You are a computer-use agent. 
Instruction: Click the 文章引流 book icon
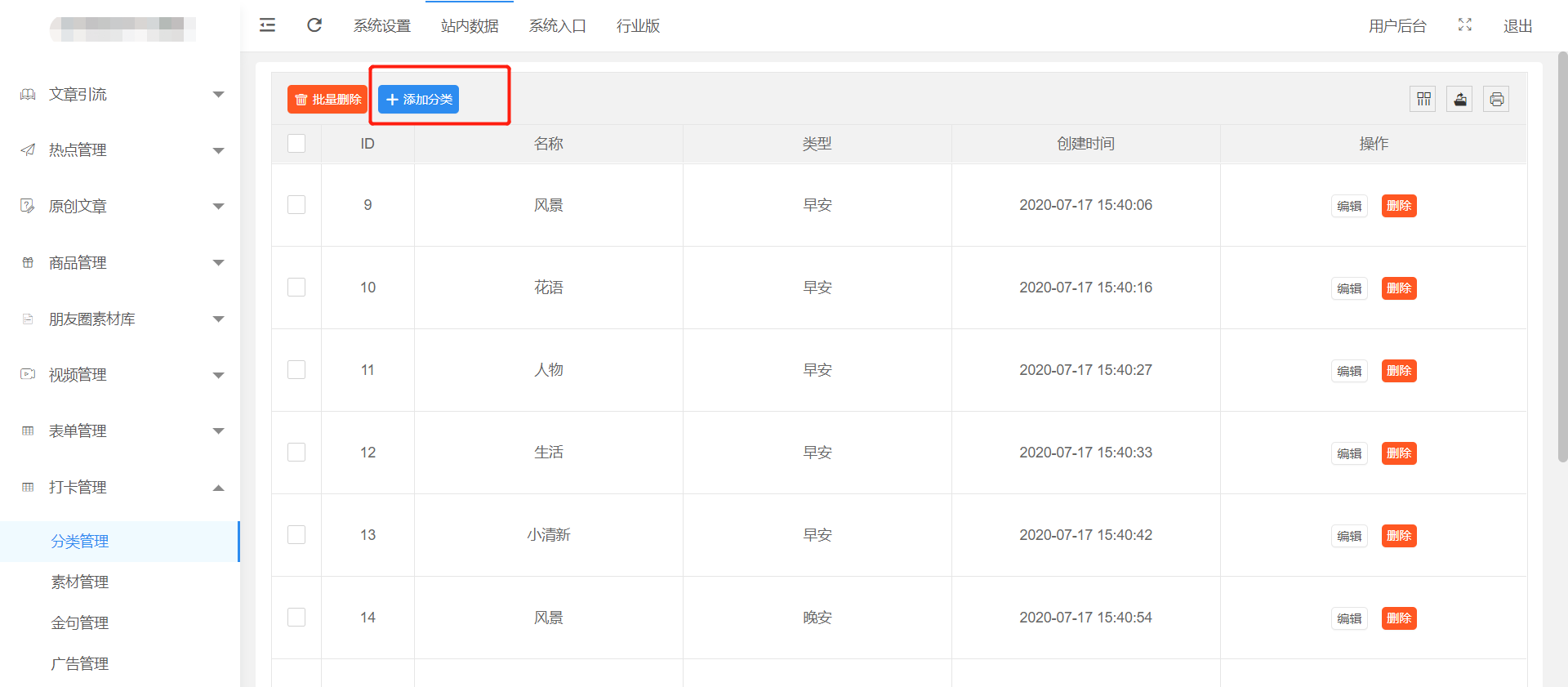(28, 94)
